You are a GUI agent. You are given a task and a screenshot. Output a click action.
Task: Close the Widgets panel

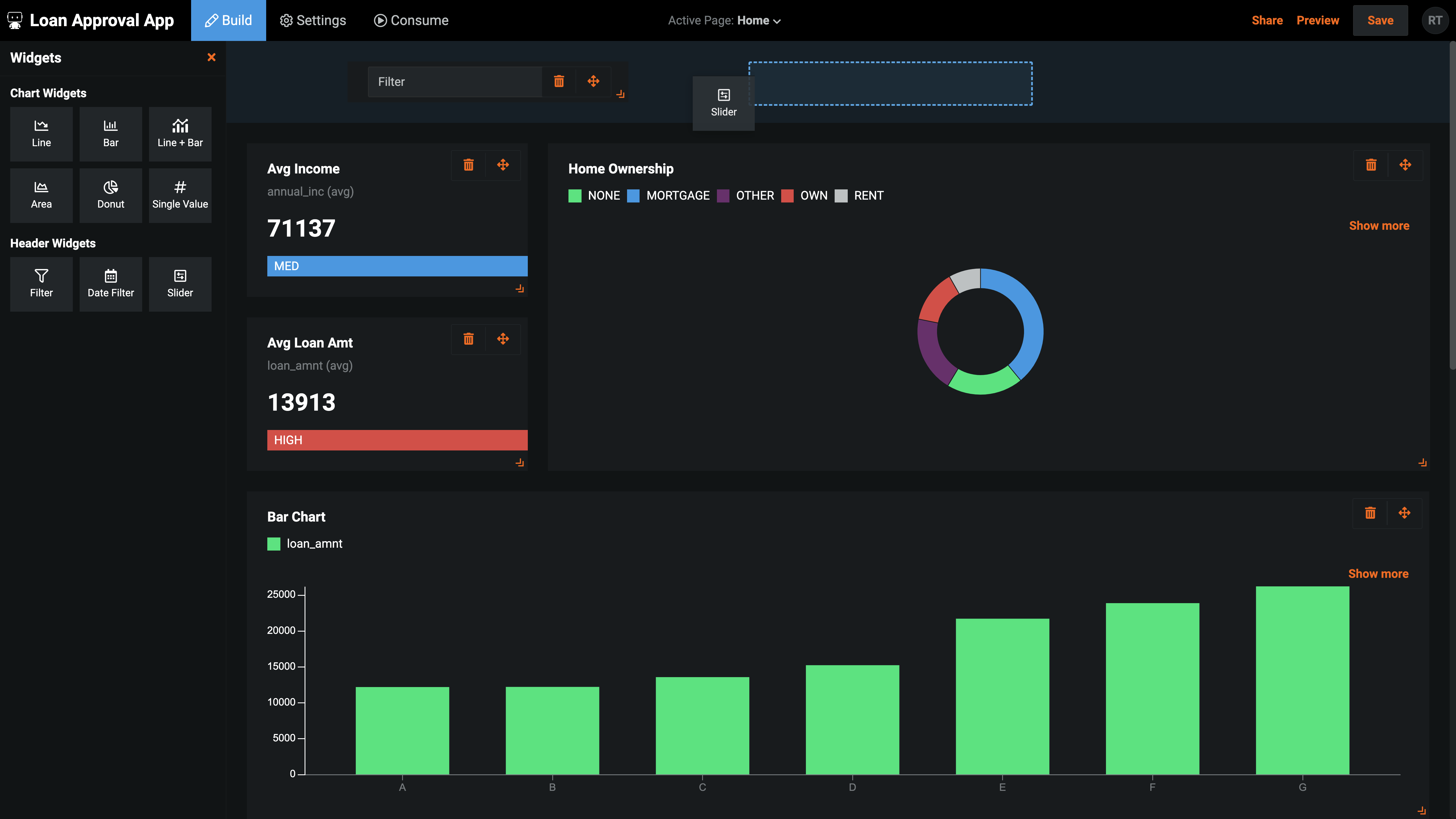pos(211,57)
